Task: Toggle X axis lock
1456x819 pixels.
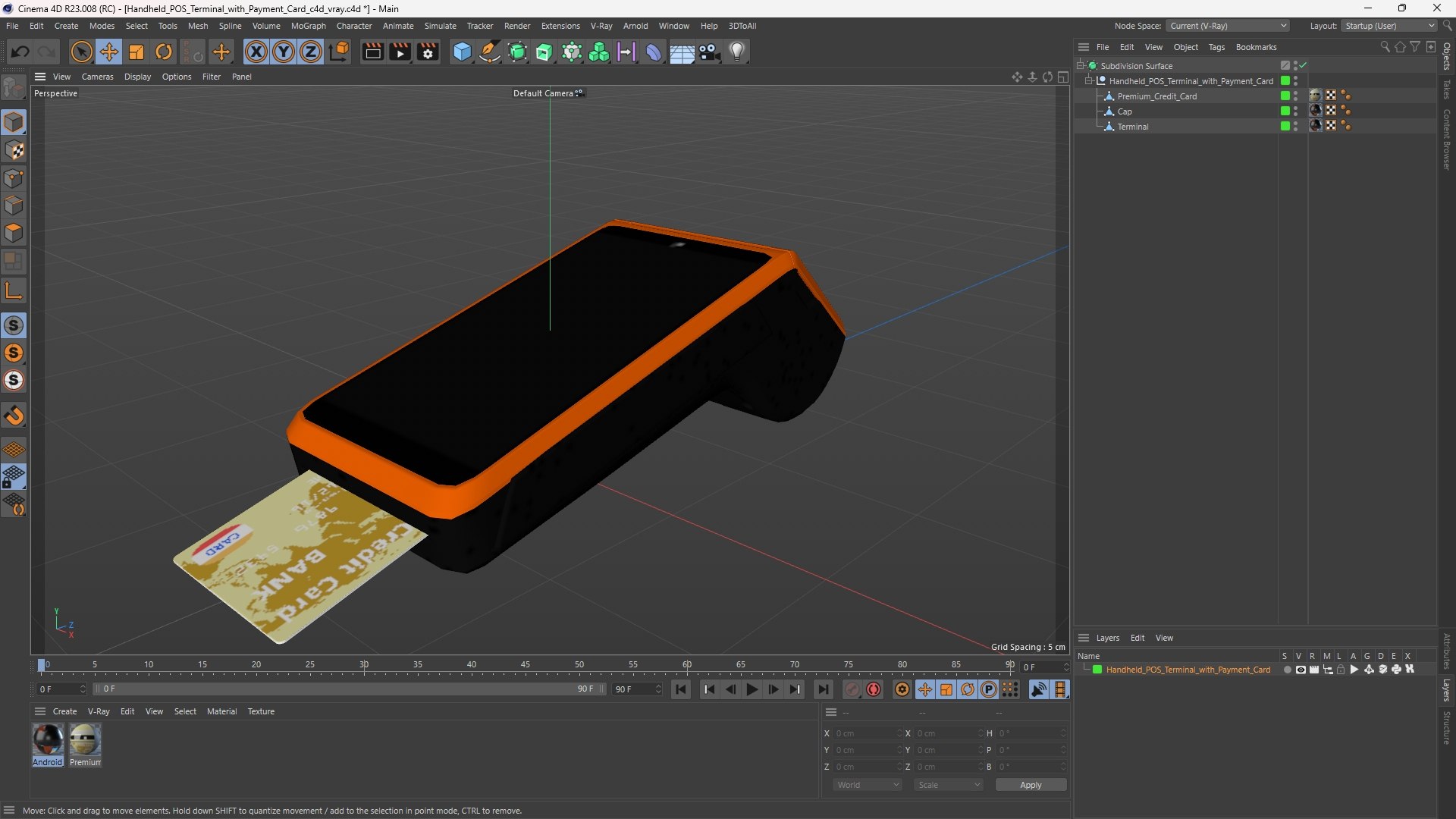Action: click(x=256, y=52)
